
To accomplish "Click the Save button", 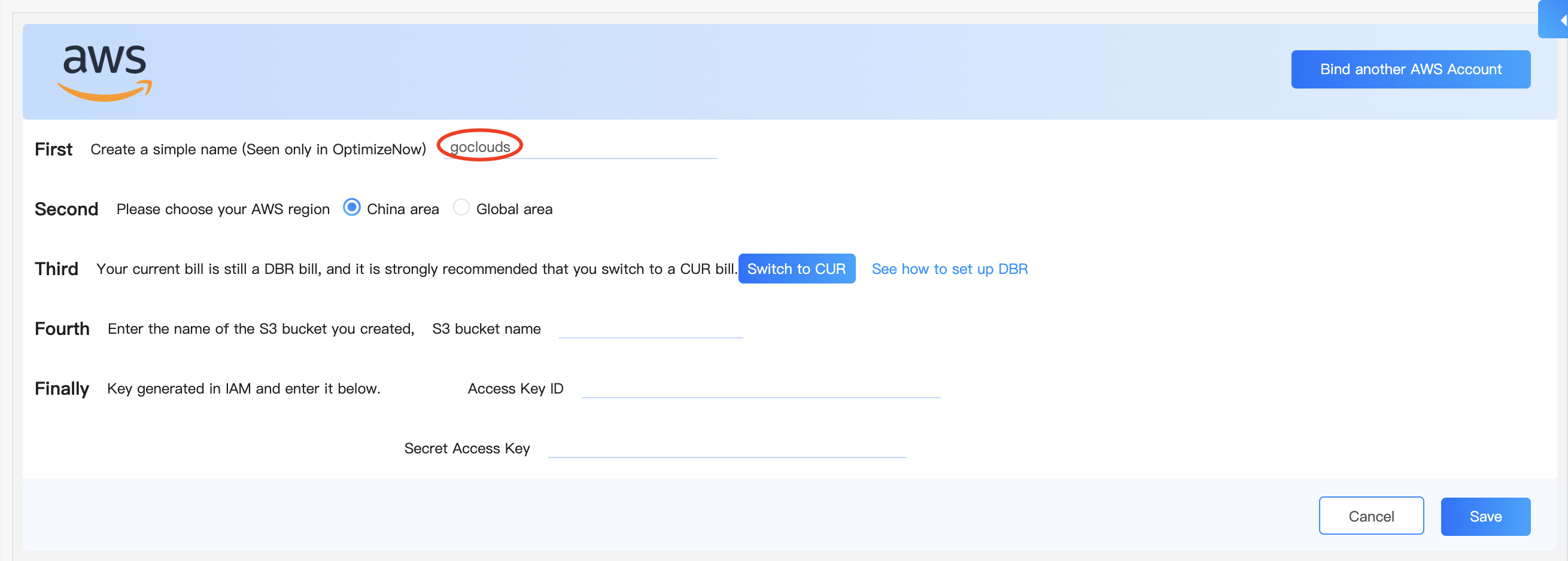I will pos(1485,516).
